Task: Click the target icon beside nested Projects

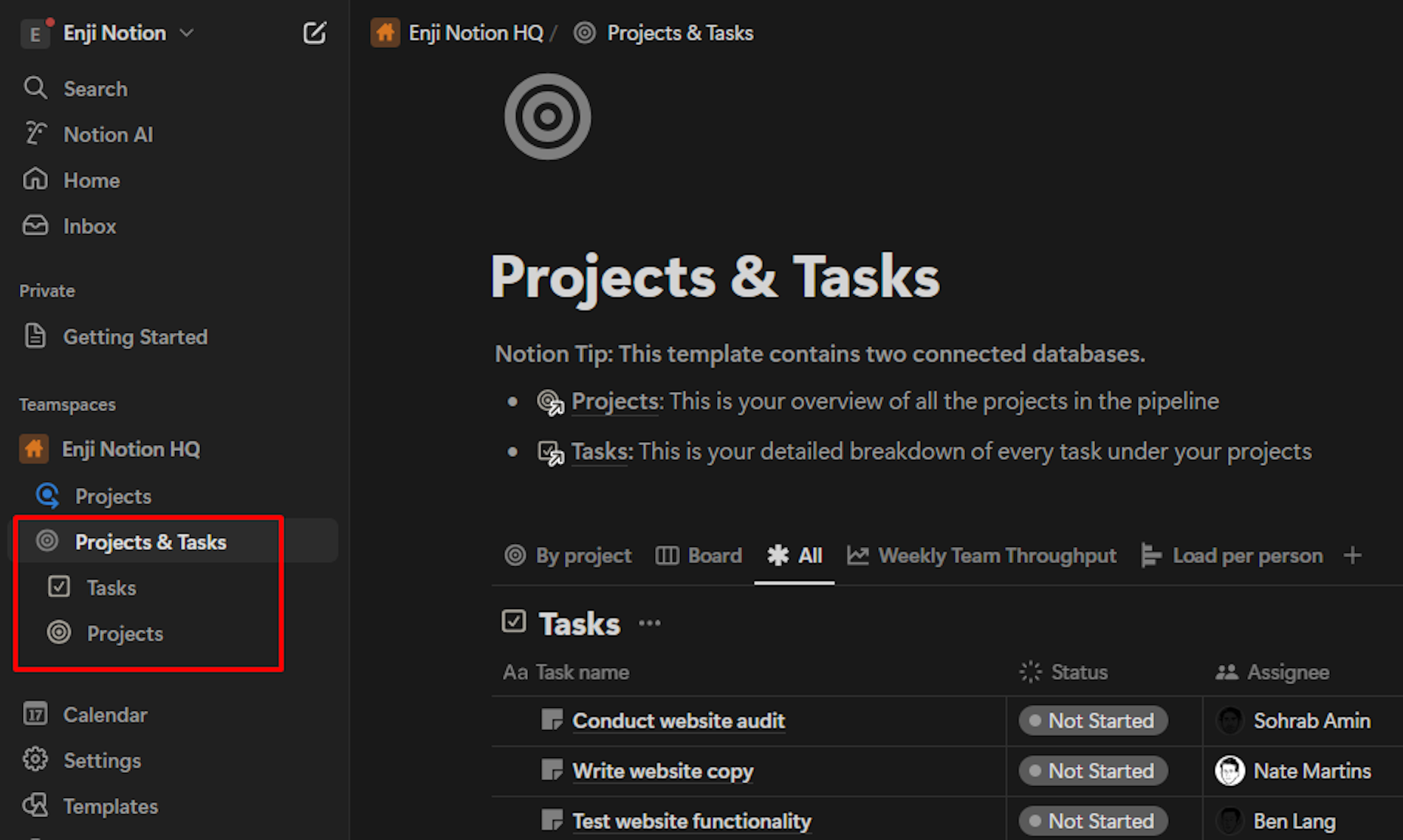Action: pos(59,633)
